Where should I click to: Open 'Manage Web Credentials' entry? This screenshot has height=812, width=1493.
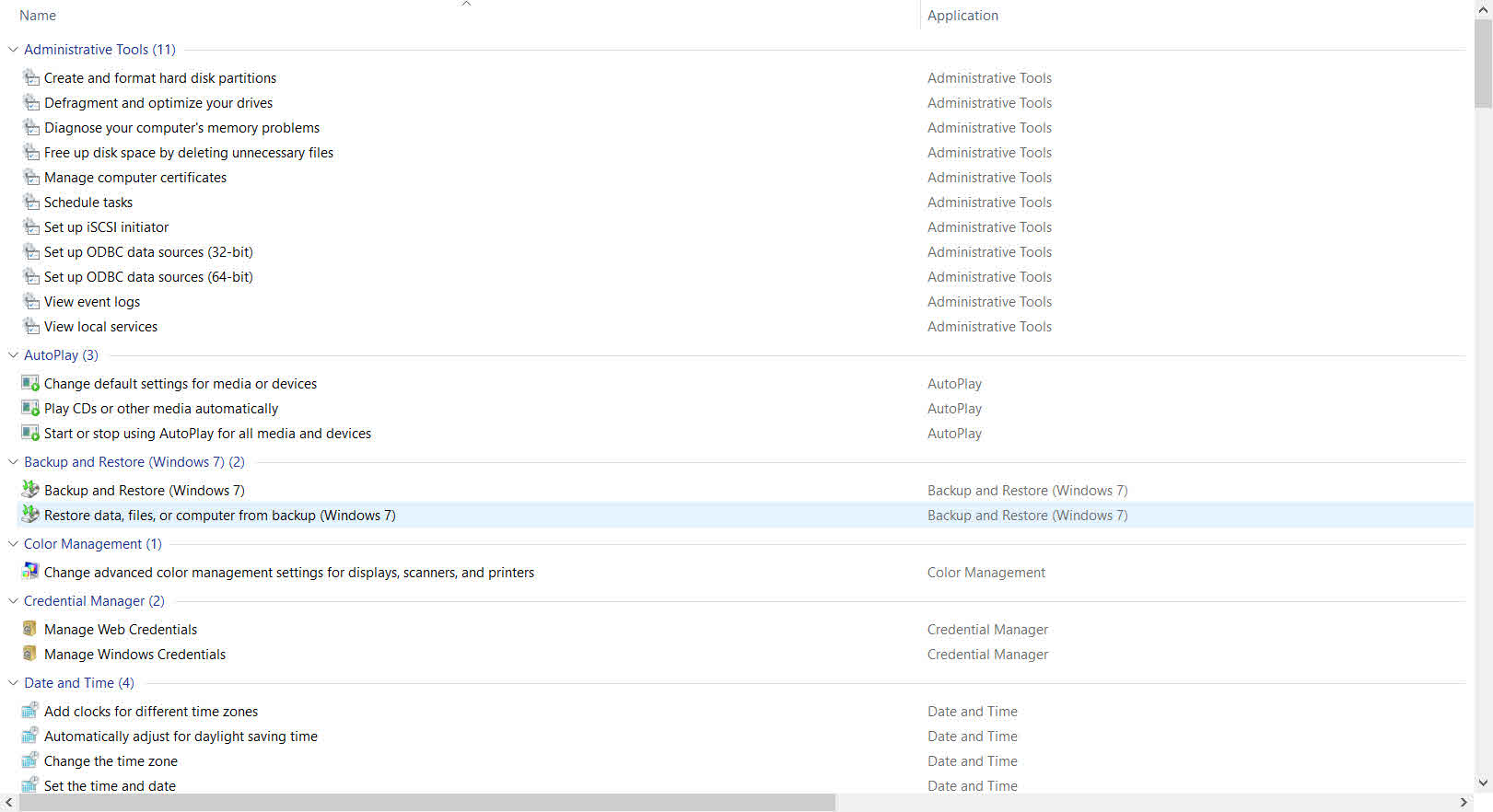[121, 630]
